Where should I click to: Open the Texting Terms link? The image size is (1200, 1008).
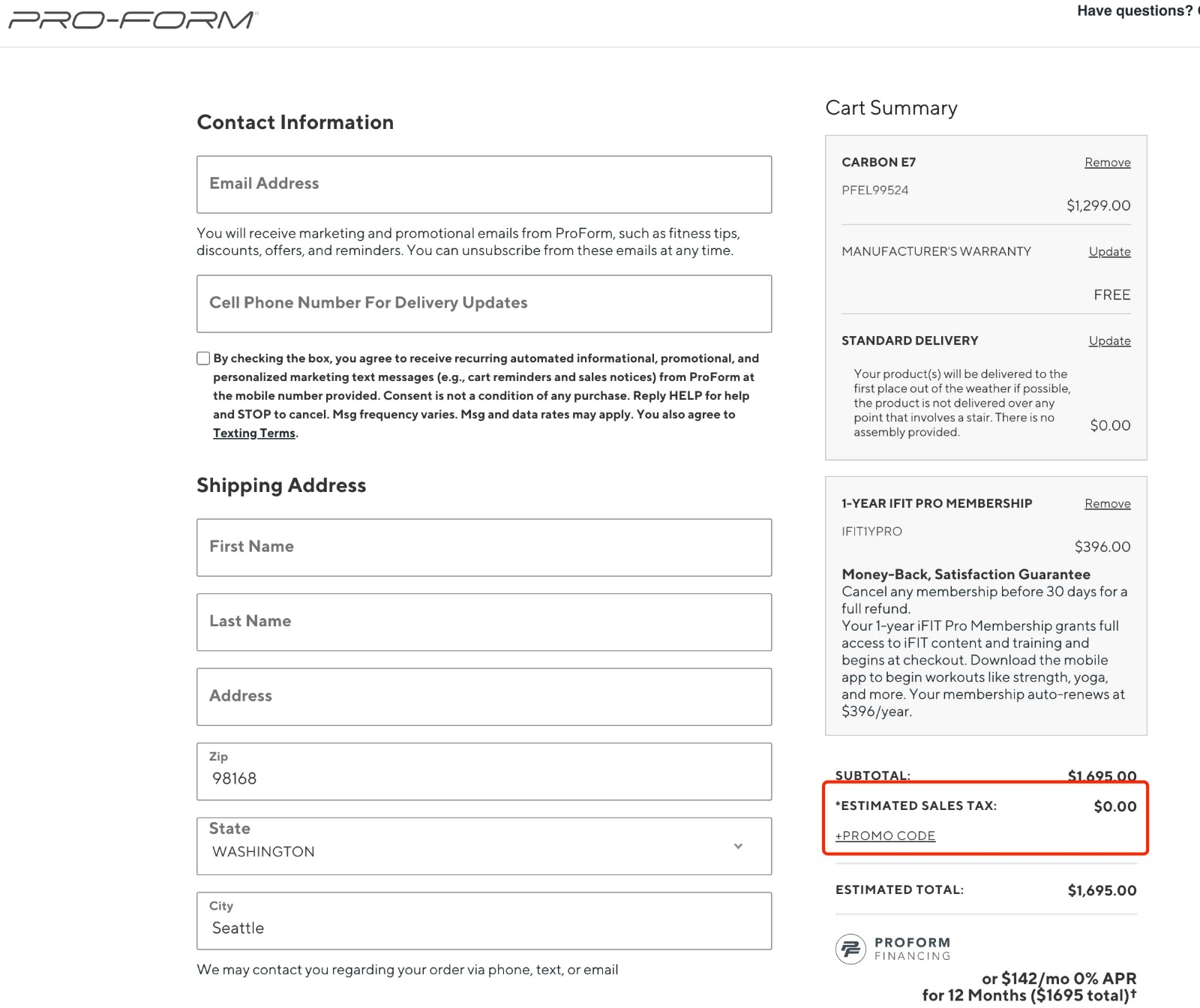(x=253, y=433)
